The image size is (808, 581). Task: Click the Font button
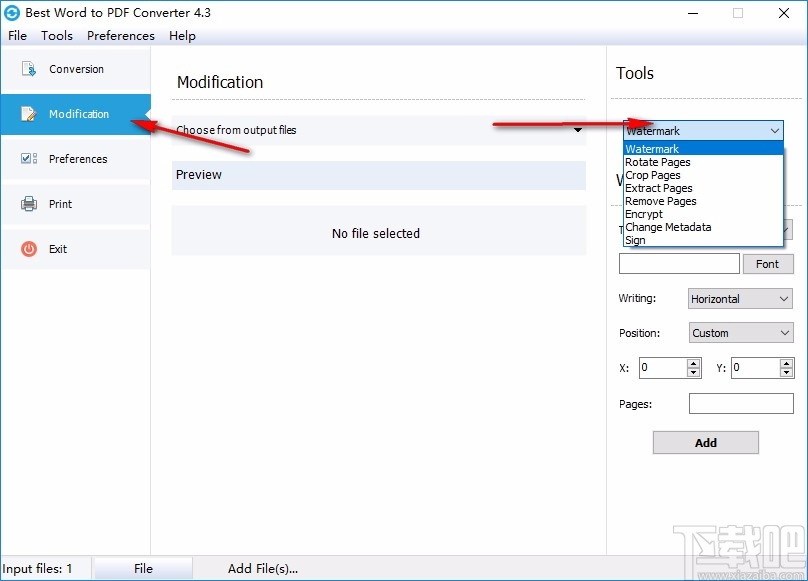coord(768,263)
